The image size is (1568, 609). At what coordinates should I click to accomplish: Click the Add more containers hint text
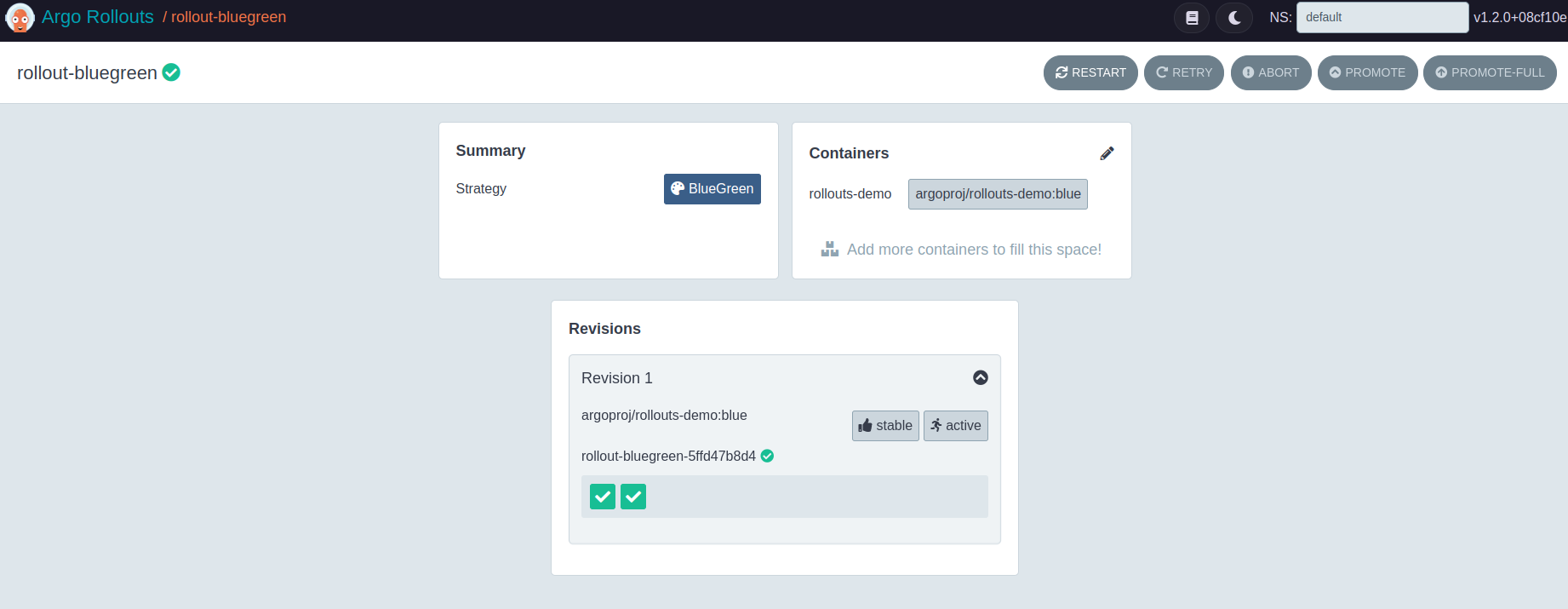click(974, 250)
